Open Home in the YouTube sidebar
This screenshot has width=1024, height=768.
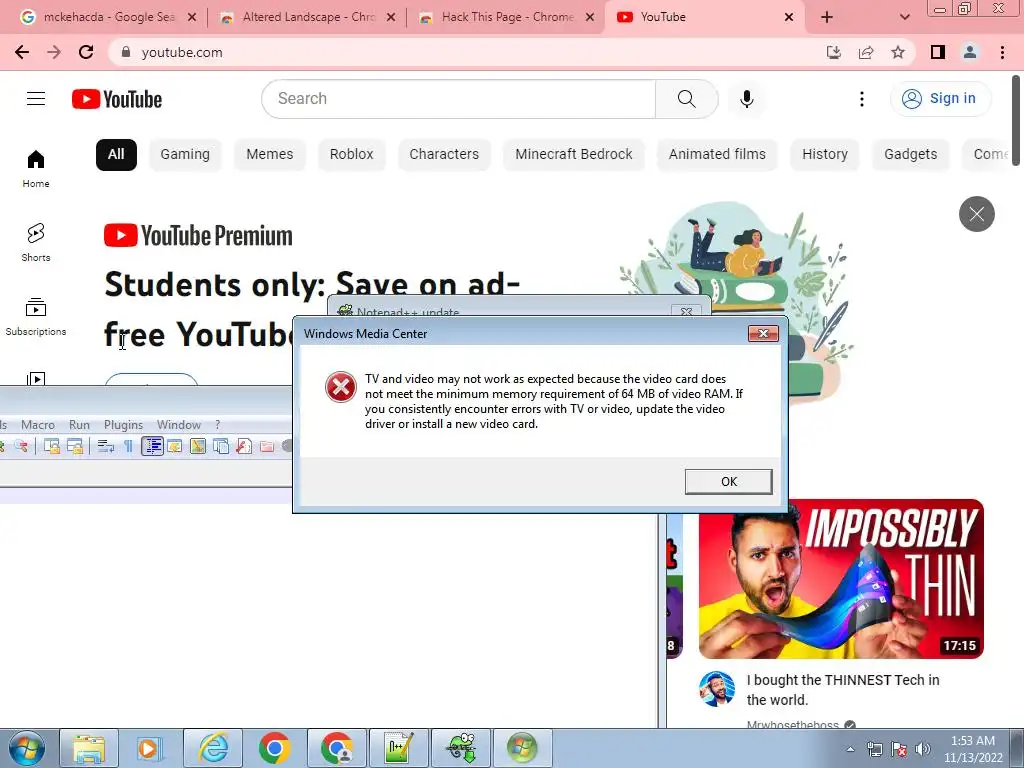pyautogui.click(x=36, y=168)
